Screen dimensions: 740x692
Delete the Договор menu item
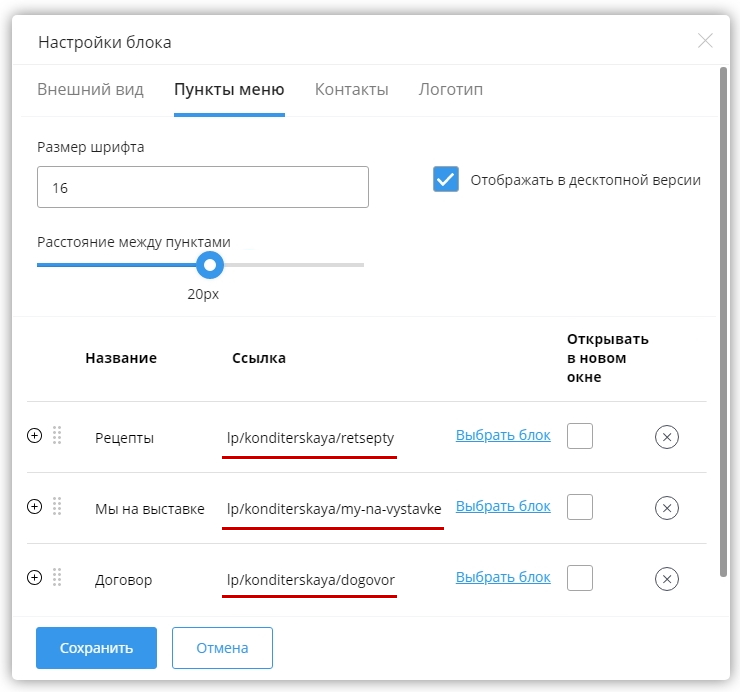[667, 579]
